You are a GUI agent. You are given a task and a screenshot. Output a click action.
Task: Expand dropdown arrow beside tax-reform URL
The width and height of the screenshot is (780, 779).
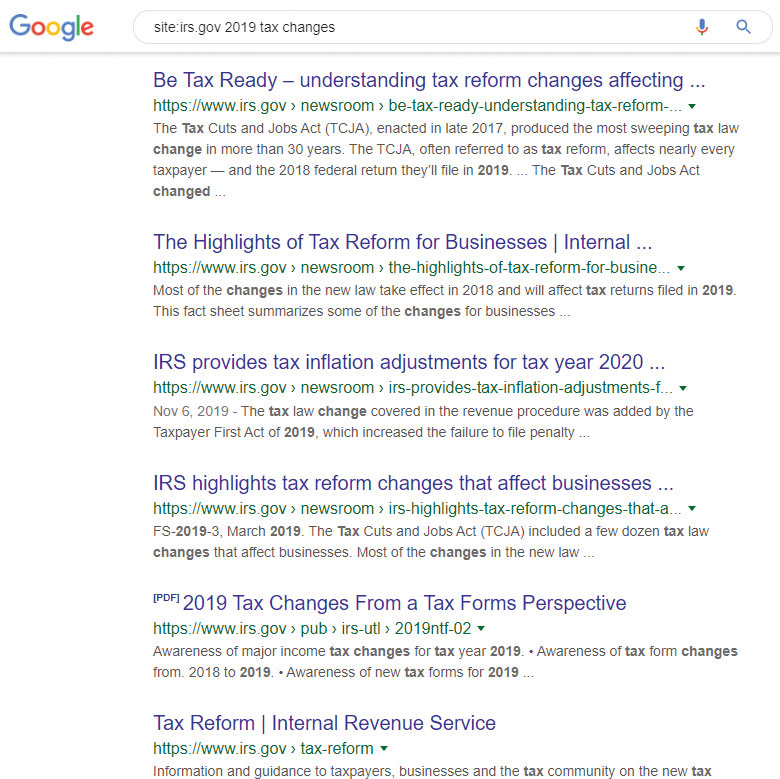(x=384, y=749)
